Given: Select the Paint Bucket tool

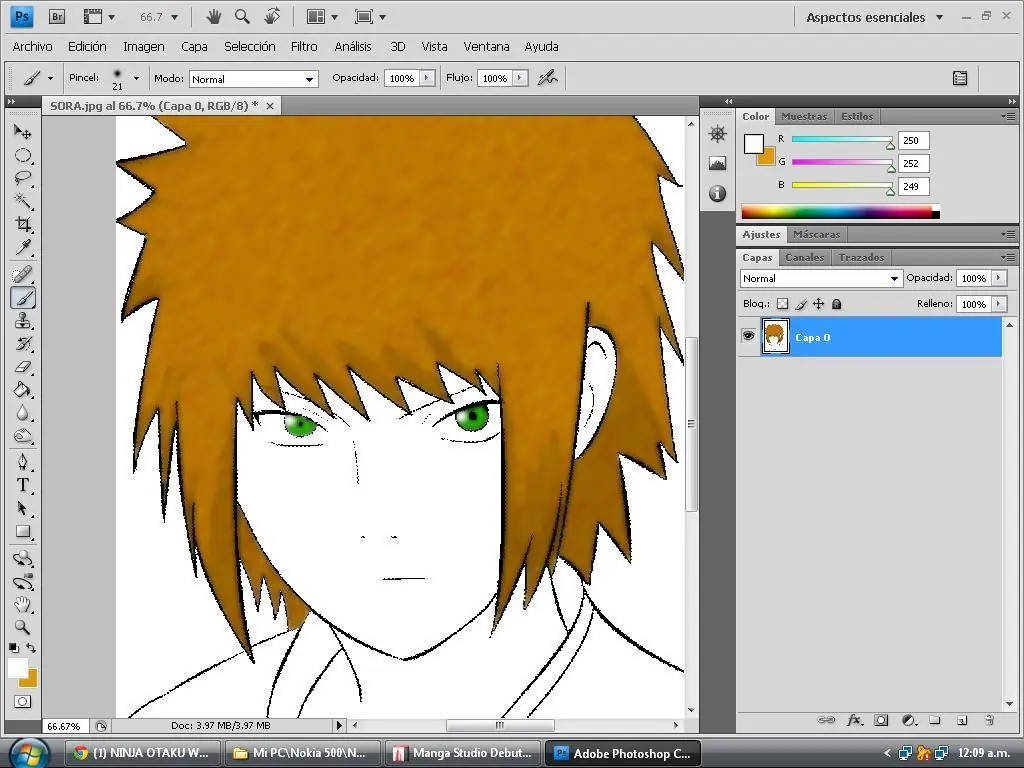Looking at the screenshot, I should point(23,390).
